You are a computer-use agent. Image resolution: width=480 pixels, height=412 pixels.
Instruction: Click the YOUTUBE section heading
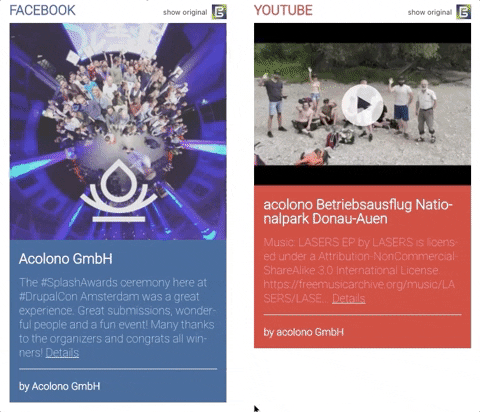[x=283, y=10]
